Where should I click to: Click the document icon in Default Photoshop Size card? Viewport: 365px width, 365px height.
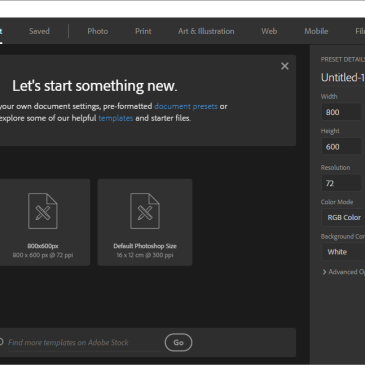pyautogui.click(x=145, y=211)
